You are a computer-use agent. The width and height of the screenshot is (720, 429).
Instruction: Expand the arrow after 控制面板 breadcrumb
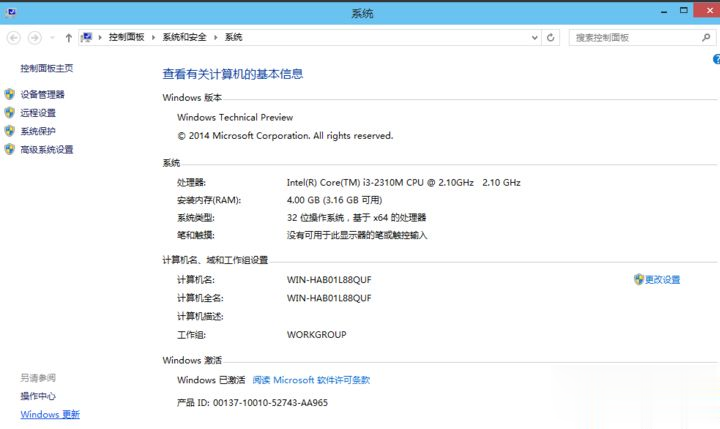click(153, 37)
